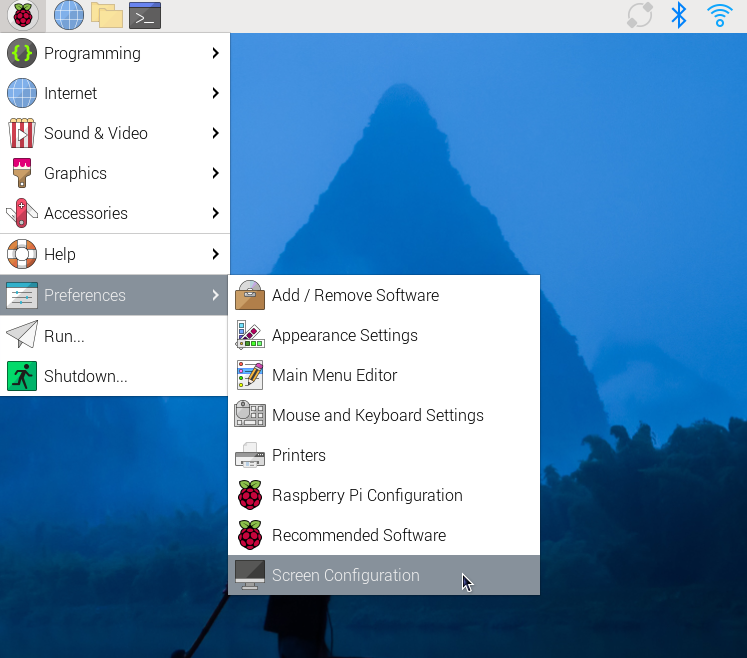Click the Run paper plane icon
Screen dimensions: 747x658
pos(21,335)
